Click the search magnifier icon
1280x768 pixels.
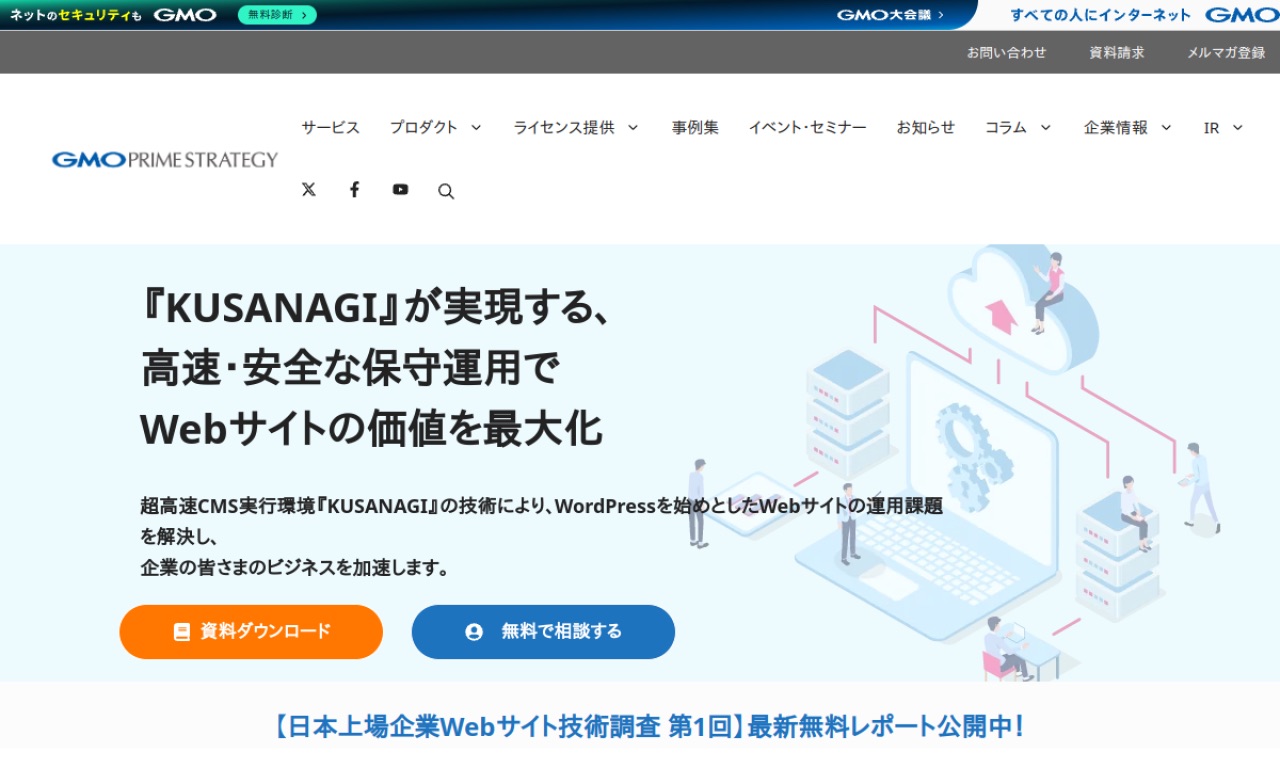[446, 191]
